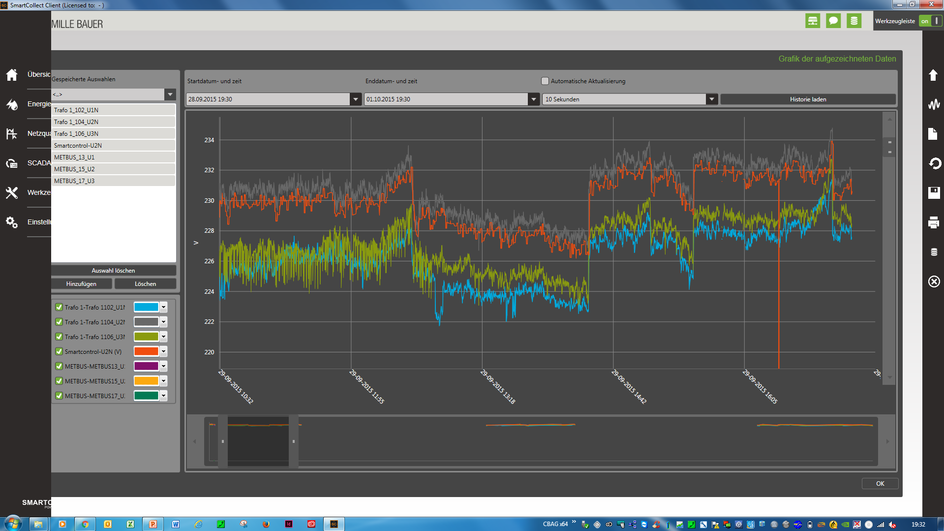The width and height of the screenshot is (944, 531).
Task: Select Smartcontrol-U2N in the saved list
Action: click(113, 145)
